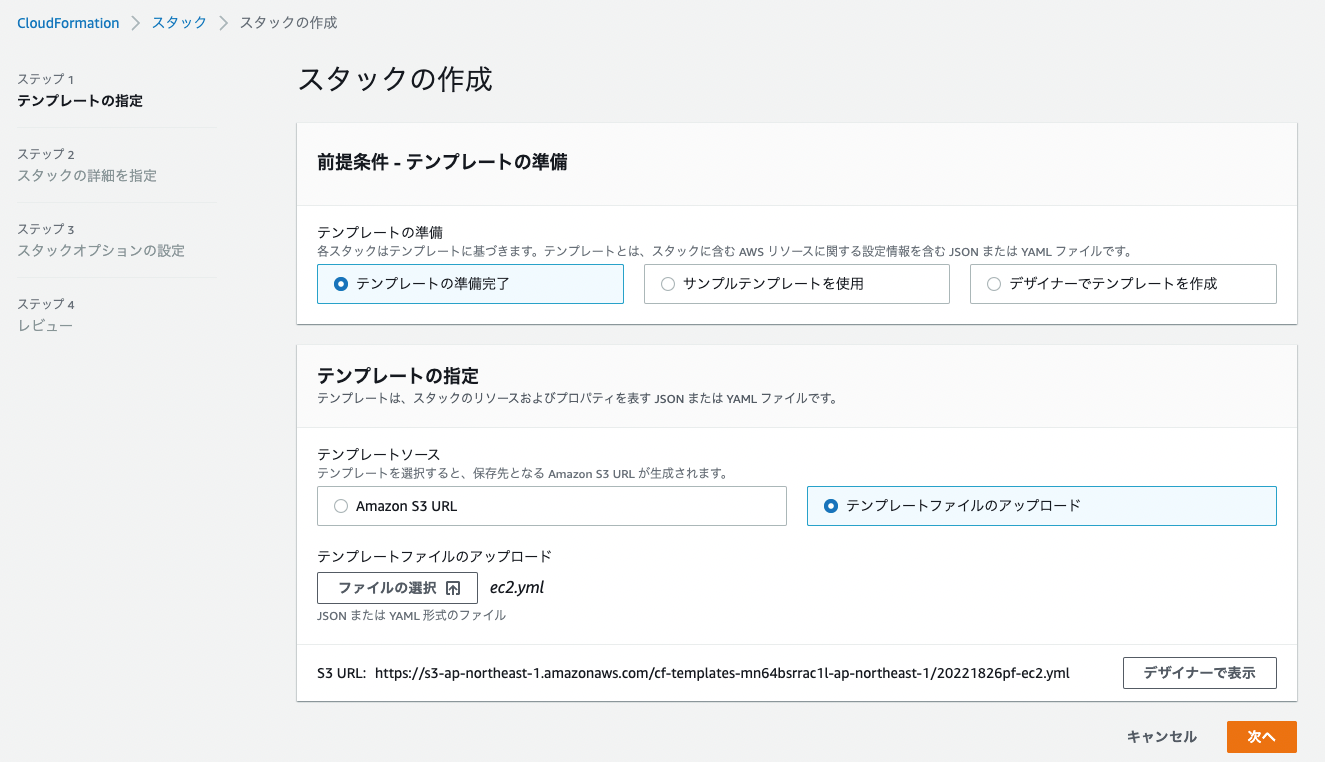
Task: Click the キャンセル button
Action: (1161, 737)
